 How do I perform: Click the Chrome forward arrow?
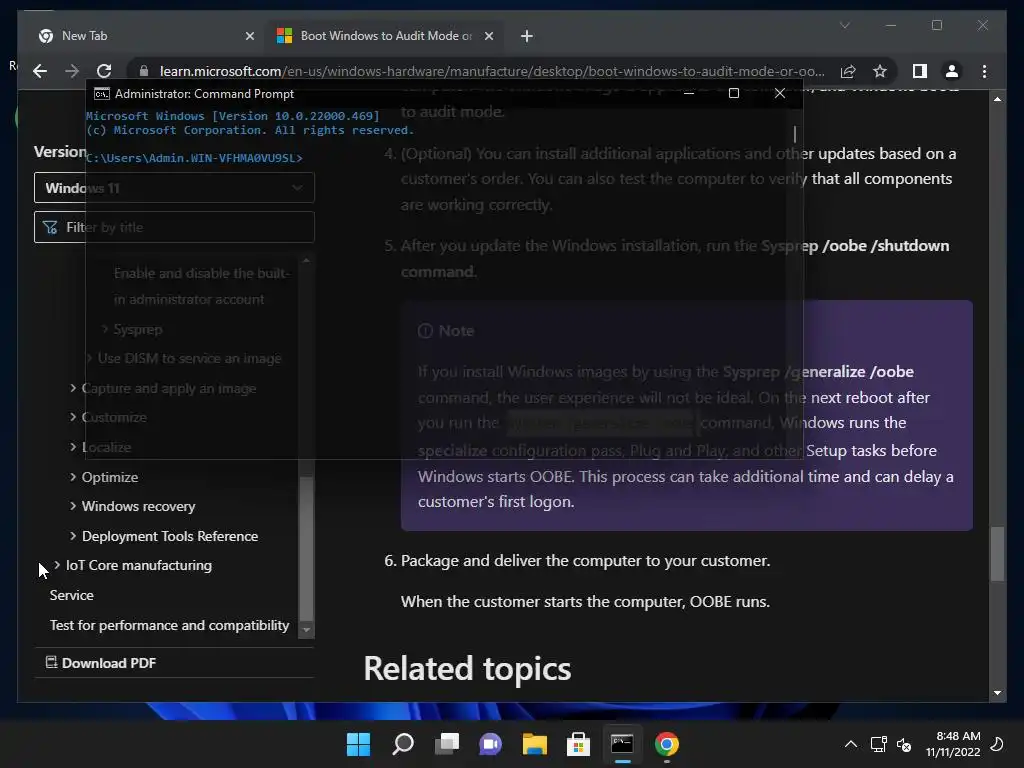click(x=72, y=71)
